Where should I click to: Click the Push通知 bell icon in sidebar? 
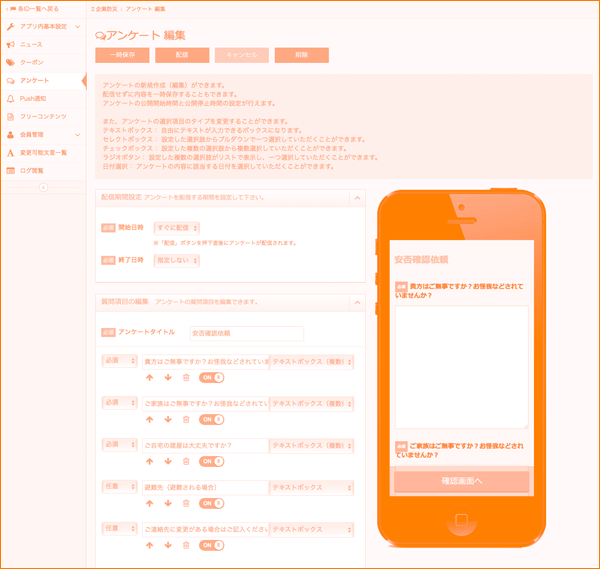tap(11, 98)
